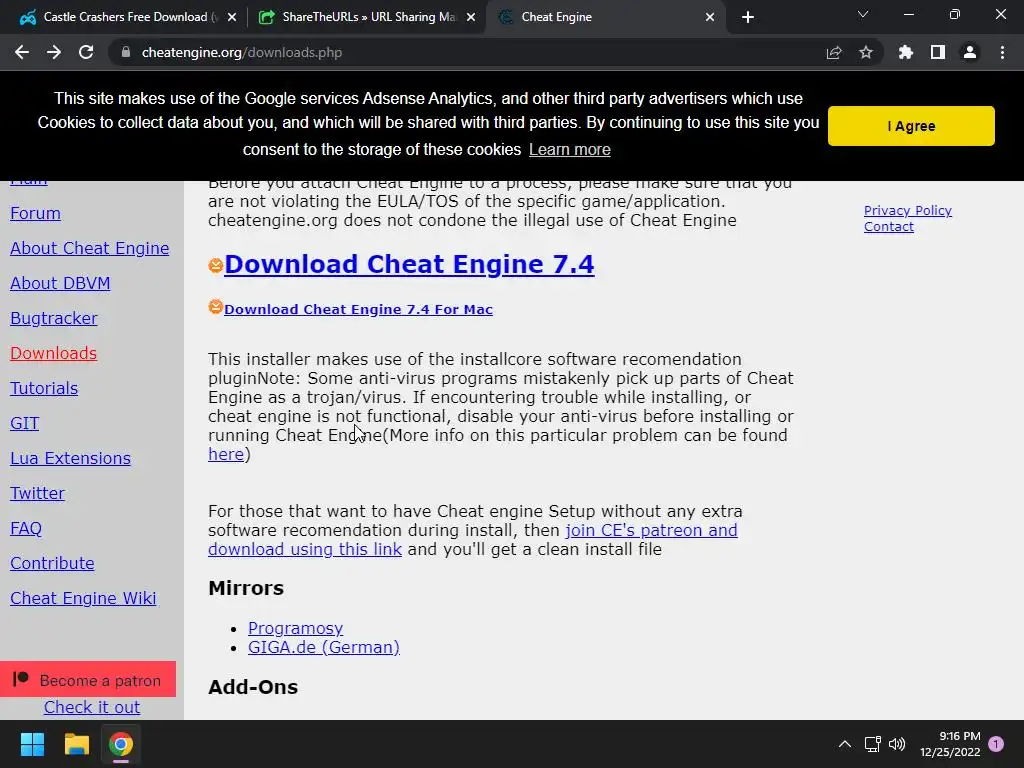Image resolution: width=1024 pixels, height=768 pixels.
Task: Go forward to the next page
Action: click(x=54, y=52)
